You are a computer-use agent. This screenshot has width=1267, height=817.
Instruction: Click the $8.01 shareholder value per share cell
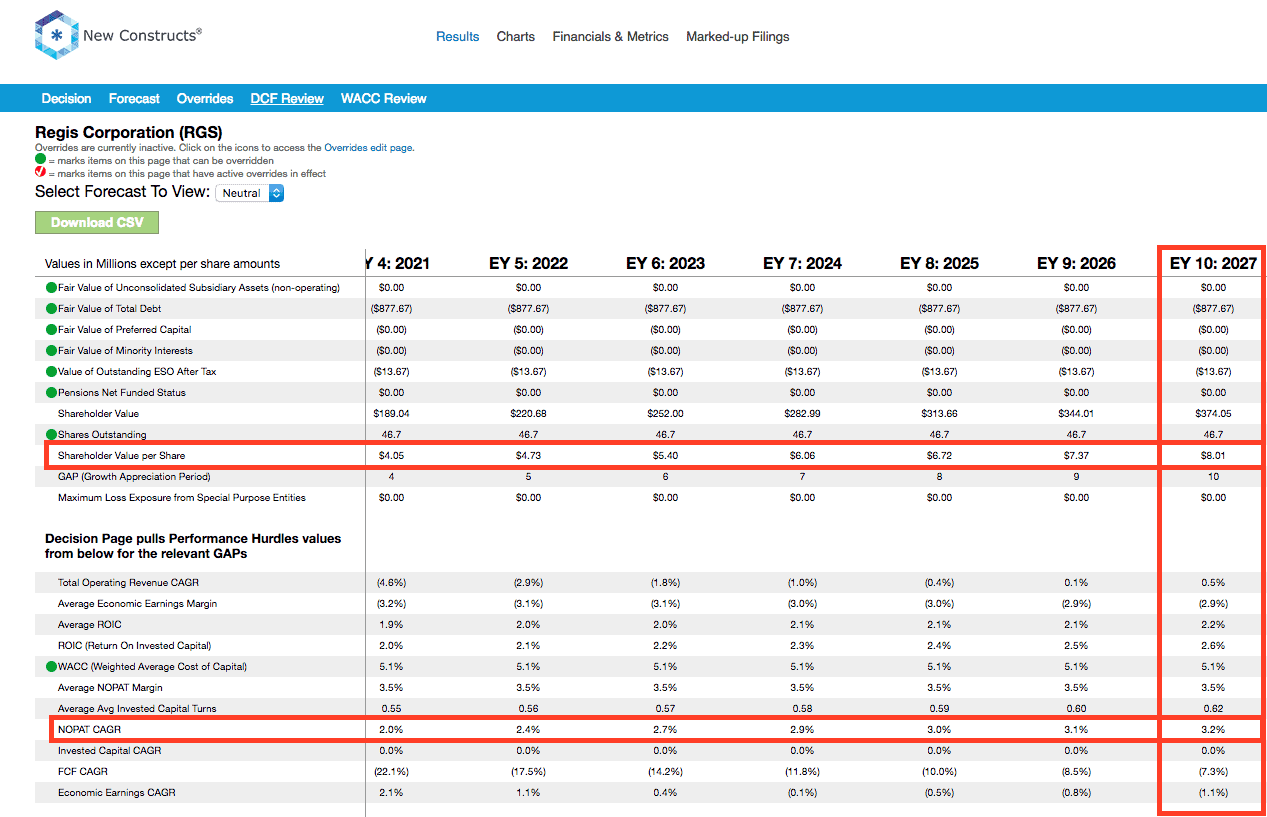1213,456
